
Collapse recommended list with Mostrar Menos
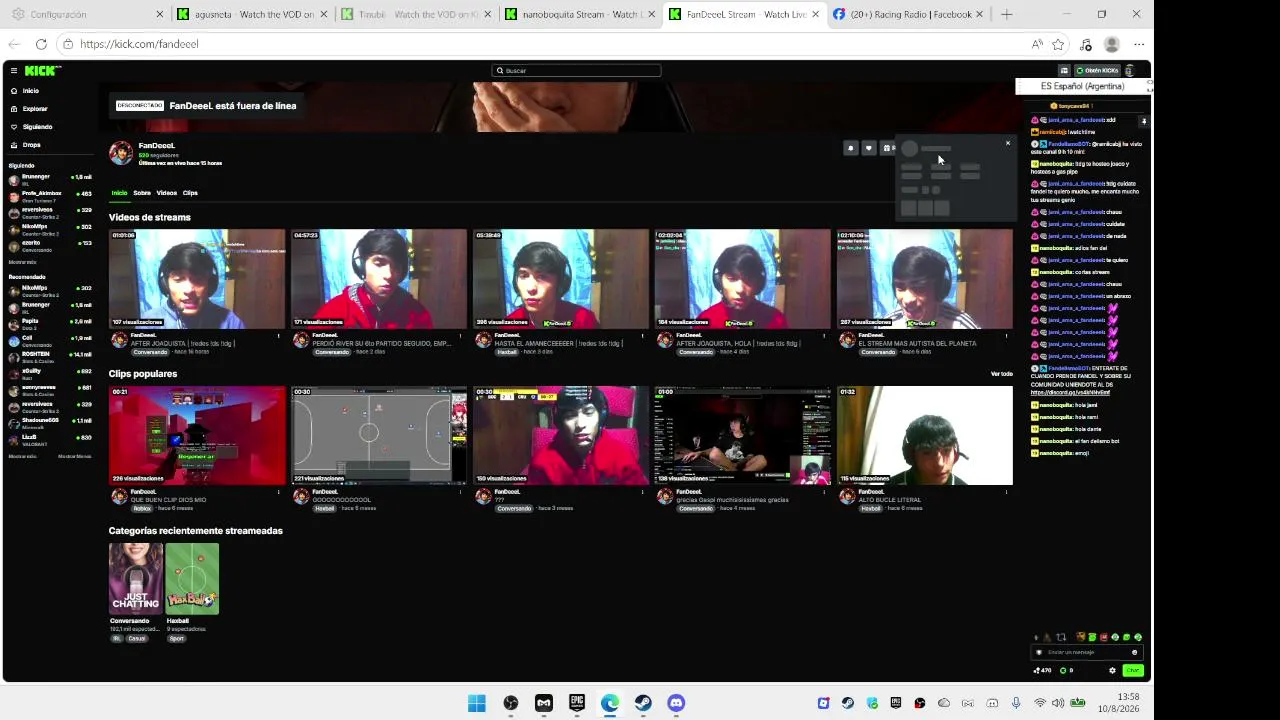75,456
